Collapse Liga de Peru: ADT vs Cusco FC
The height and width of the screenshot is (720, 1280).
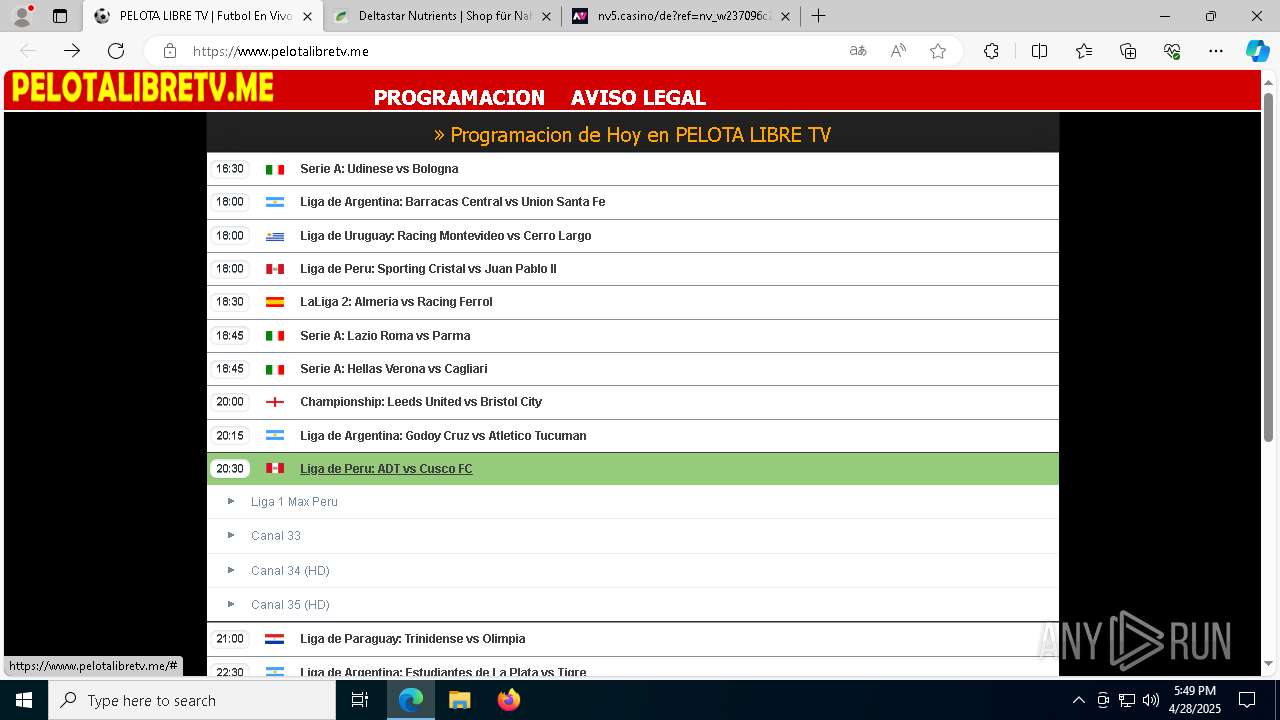click(632, 469)
